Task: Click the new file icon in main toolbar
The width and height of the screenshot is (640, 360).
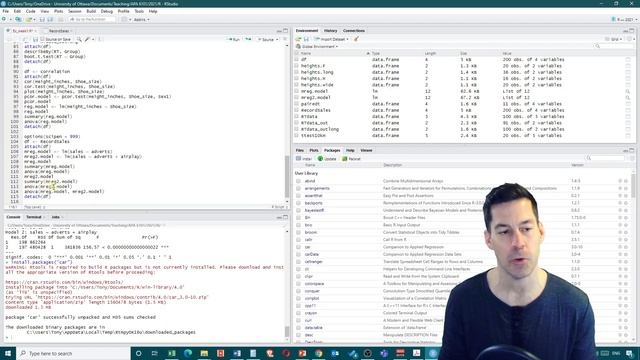Action: 4,19
